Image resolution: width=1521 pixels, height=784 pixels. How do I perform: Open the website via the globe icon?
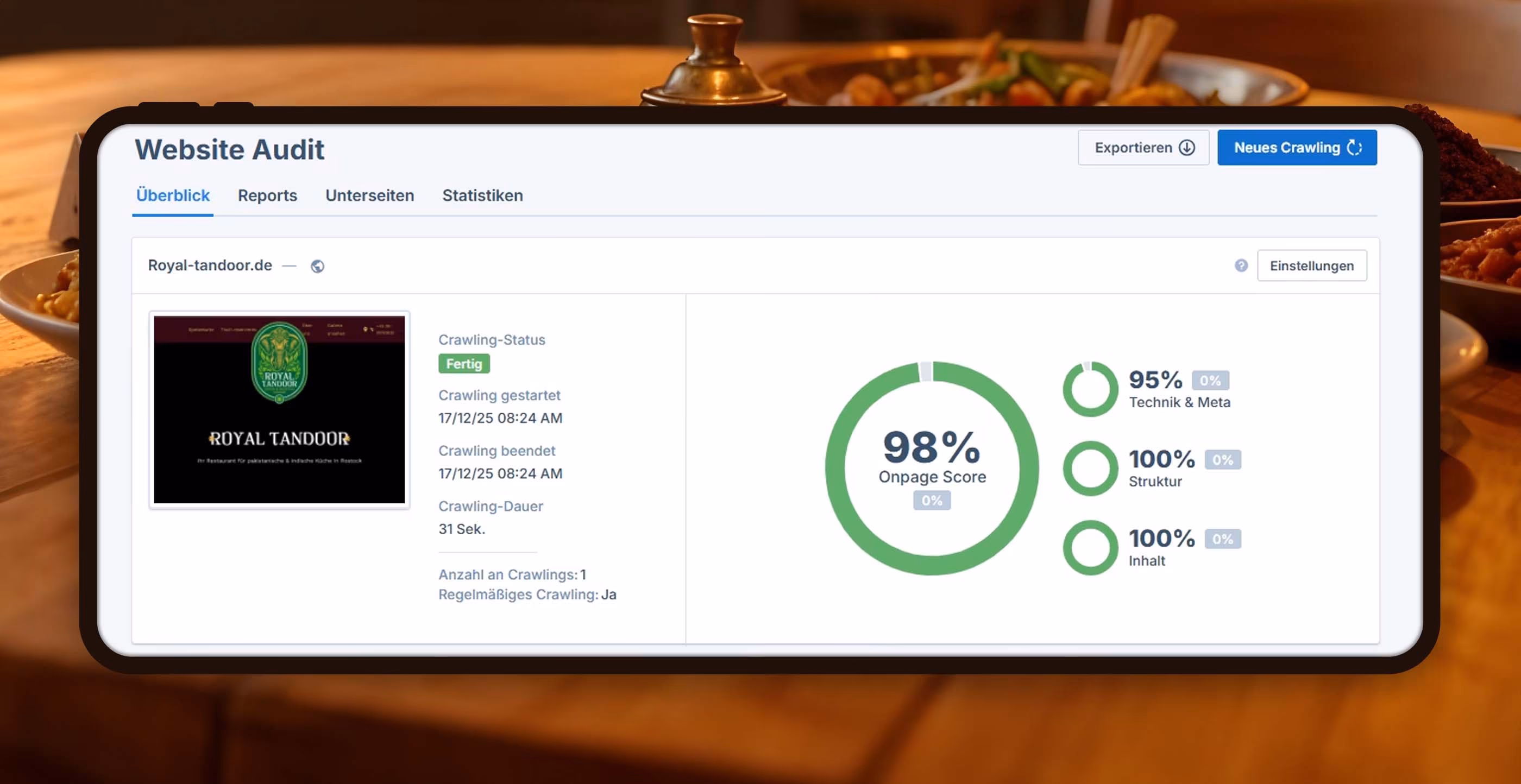[318, 266]
